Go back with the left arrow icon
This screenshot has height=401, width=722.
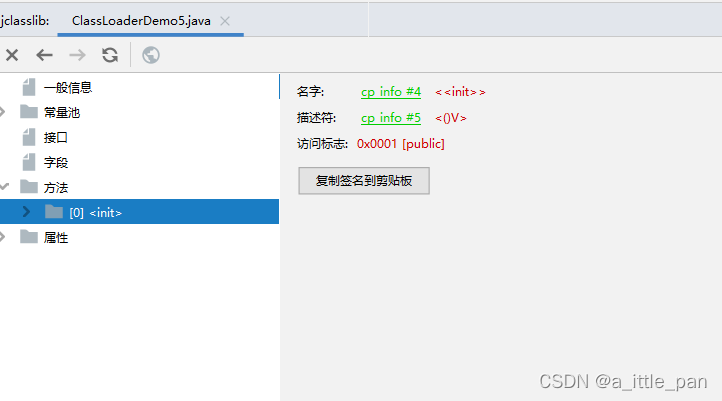(x=44, y=55)
